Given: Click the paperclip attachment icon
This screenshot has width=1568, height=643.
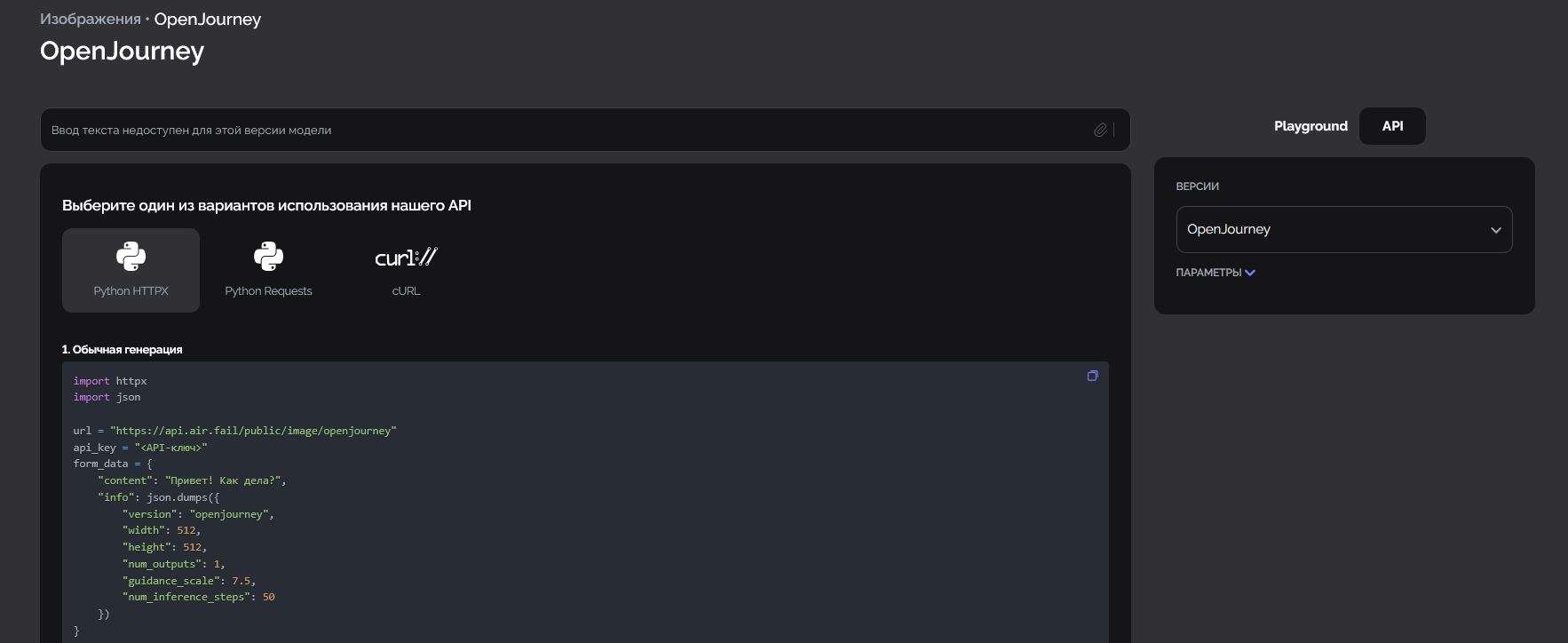Looking at the screenshot, I should pos(1100,130).
